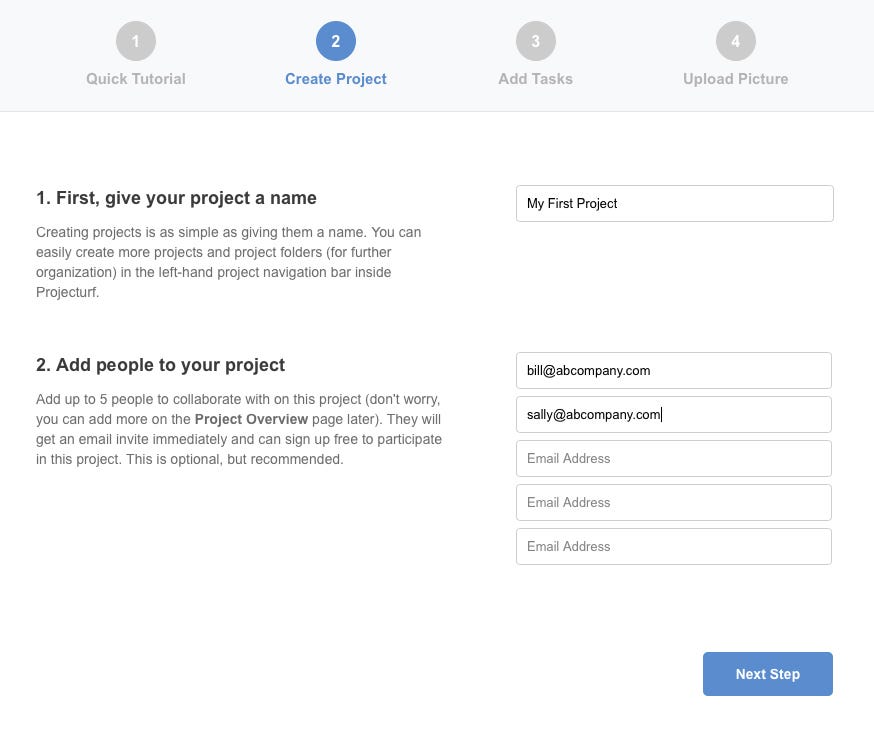Click the "Add people to your project" heading
This screenshot has width=874, height=740.
click(160, 365)
